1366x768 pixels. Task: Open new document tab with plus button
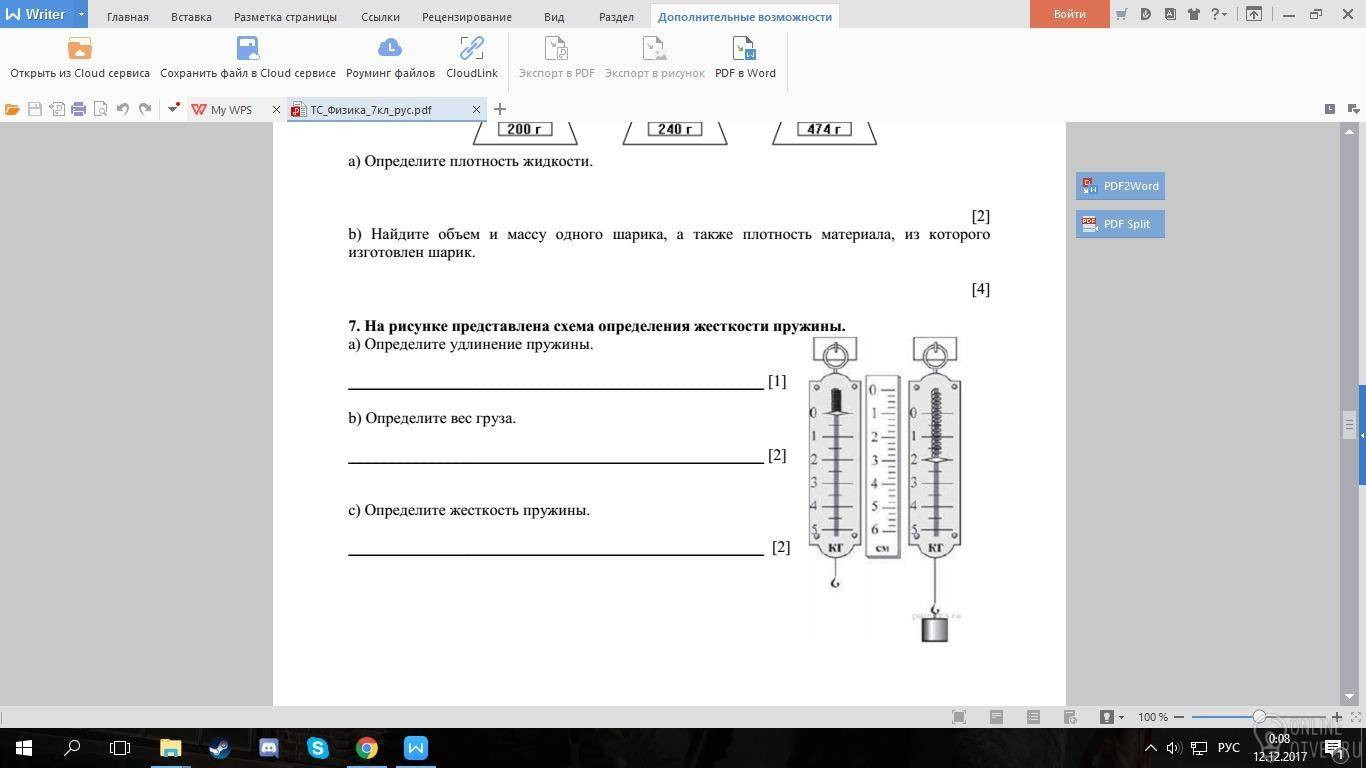coord(500,109)
